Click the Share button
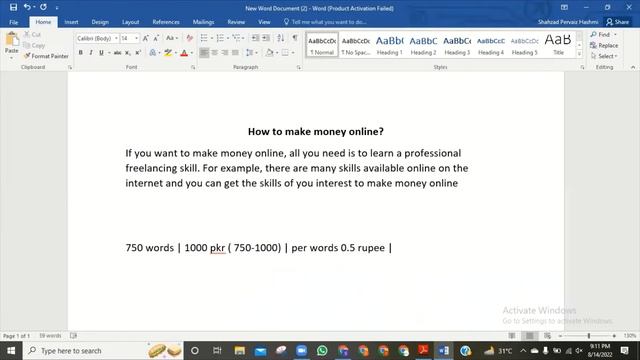The height and width of the screenshot is (360, 640). (618, 22)
